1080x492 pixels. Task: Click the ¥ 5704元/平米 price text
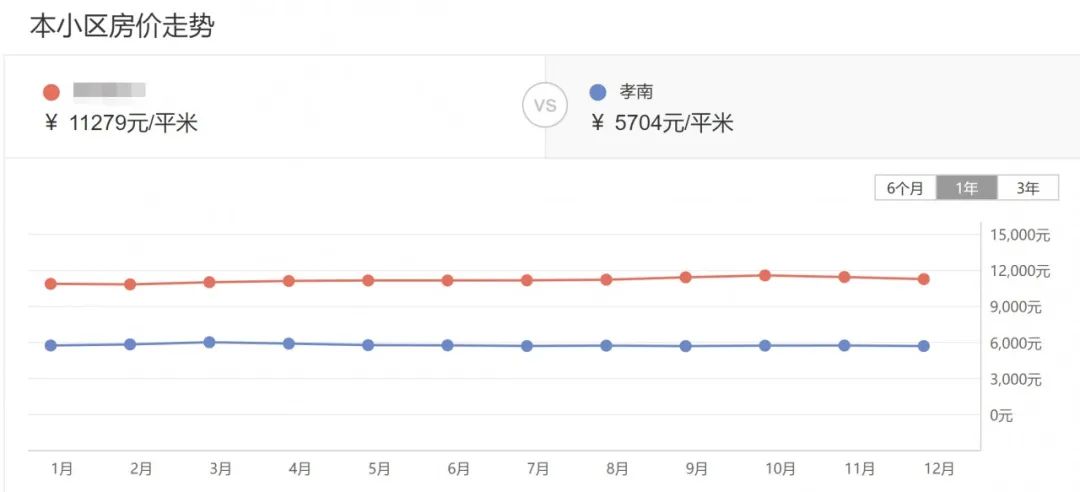(x=663, y=123)
